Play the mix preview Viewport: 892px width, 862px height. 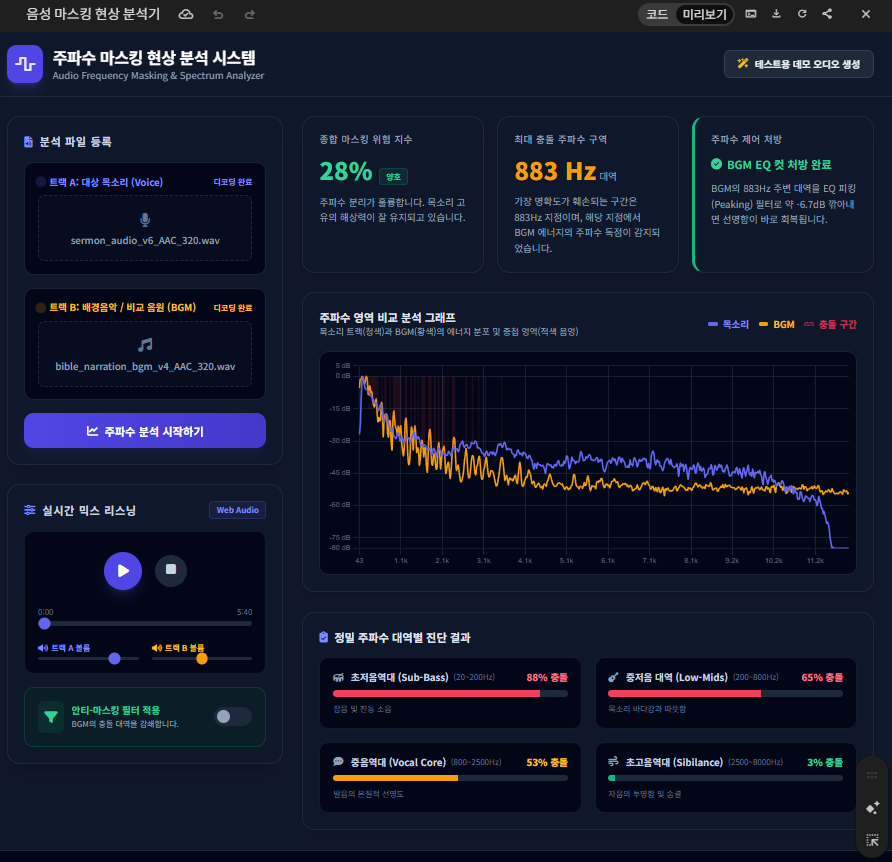pyautogui.click(x=123, y=571)
